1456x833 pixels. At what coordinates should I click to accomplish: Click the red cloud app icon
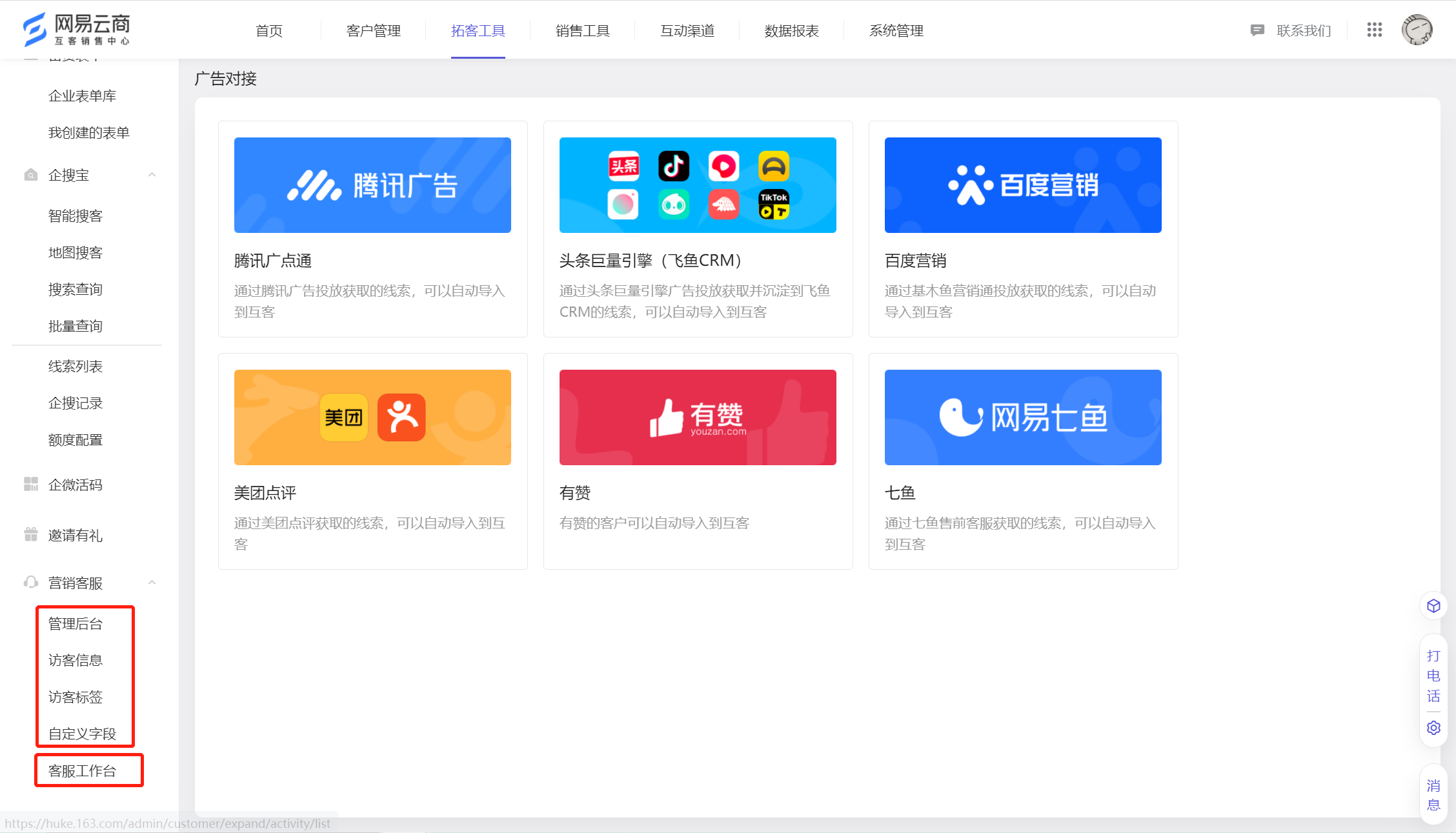point(723,205)
